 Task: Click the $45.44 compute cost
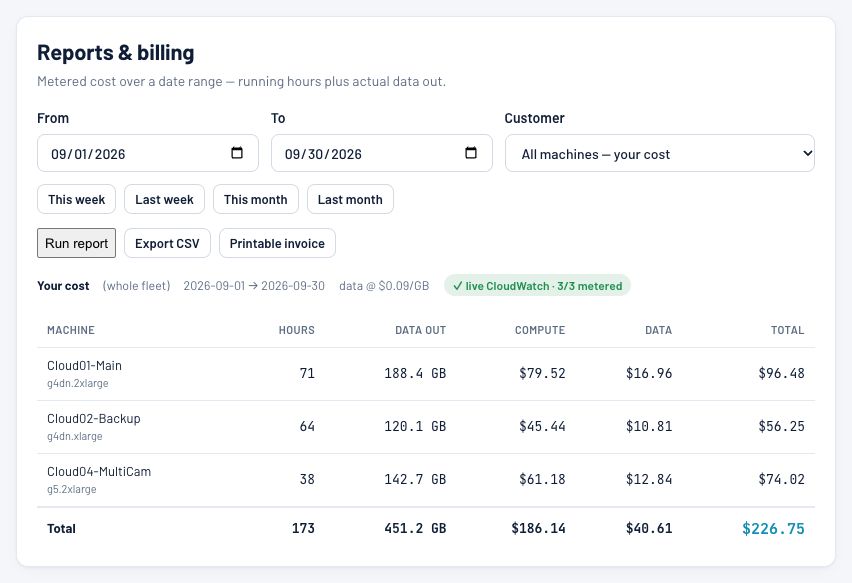coord(542,427)
